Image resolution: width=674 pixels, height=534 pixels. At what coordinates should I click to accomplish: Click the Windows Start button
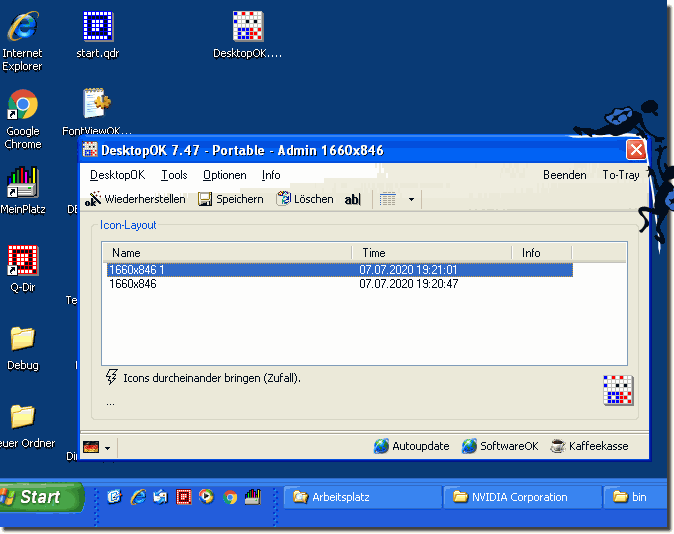[41, 497]
